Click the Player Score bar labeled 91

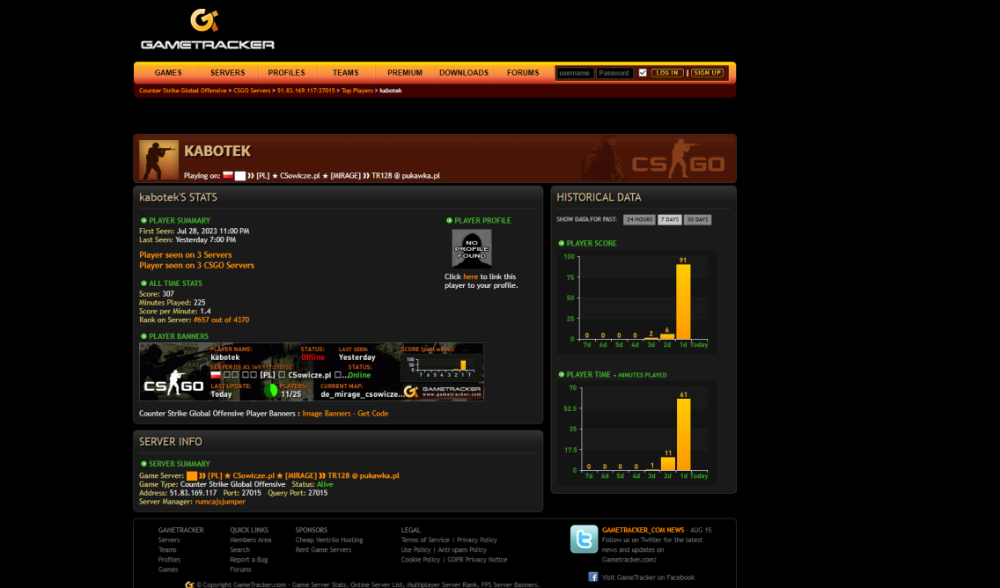[683, 302]
